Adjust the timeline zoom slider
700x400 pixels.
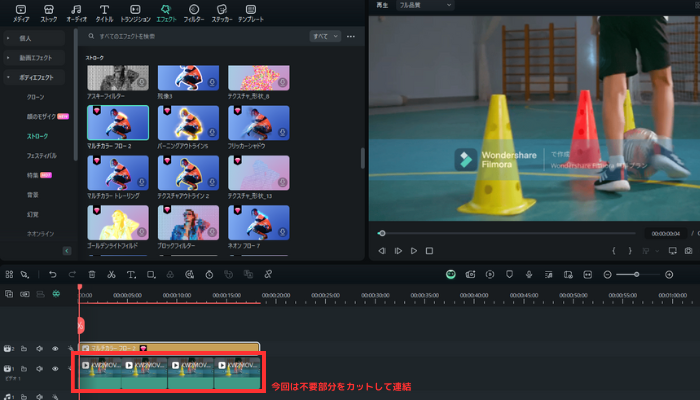click(638, 275)
